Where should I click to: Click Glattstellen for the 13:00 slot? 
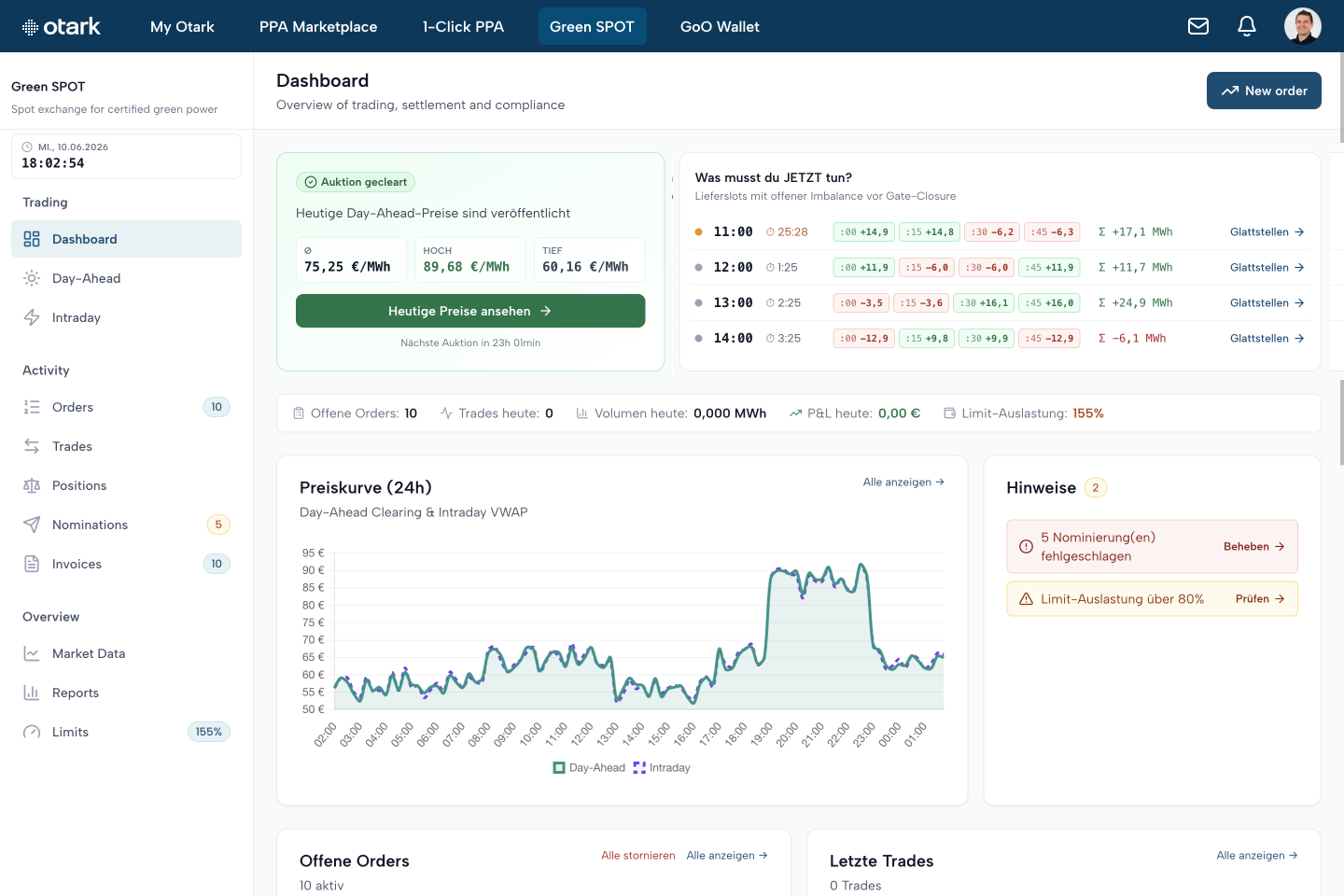click(1267, 302)
